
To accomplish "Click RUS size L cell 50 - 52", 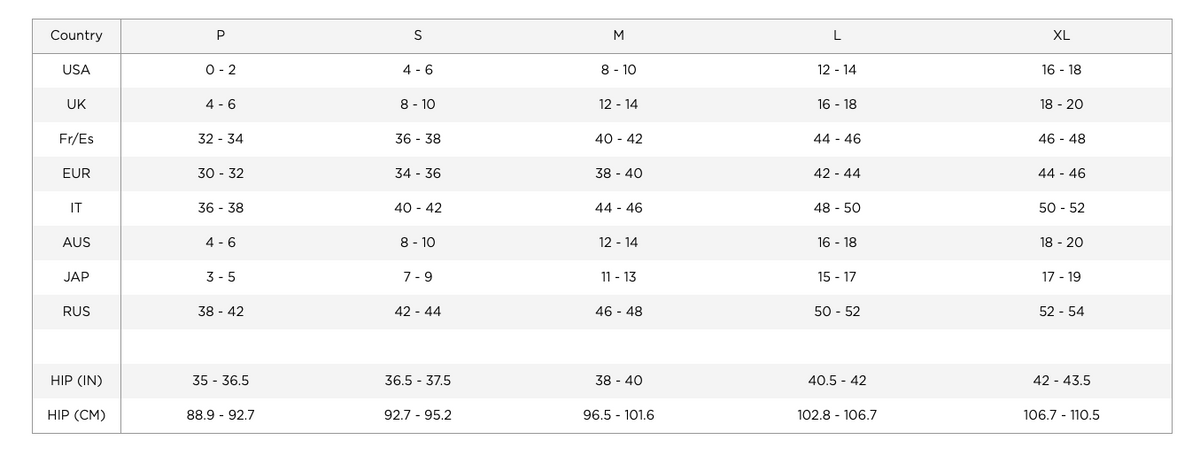I will tap(836, 312).
